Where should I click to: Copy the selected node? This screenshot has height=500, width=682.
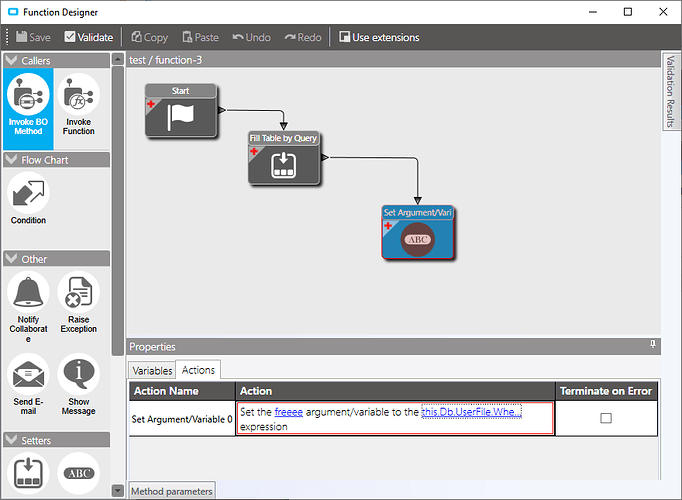pyautogui.click(x=150, y=37)
